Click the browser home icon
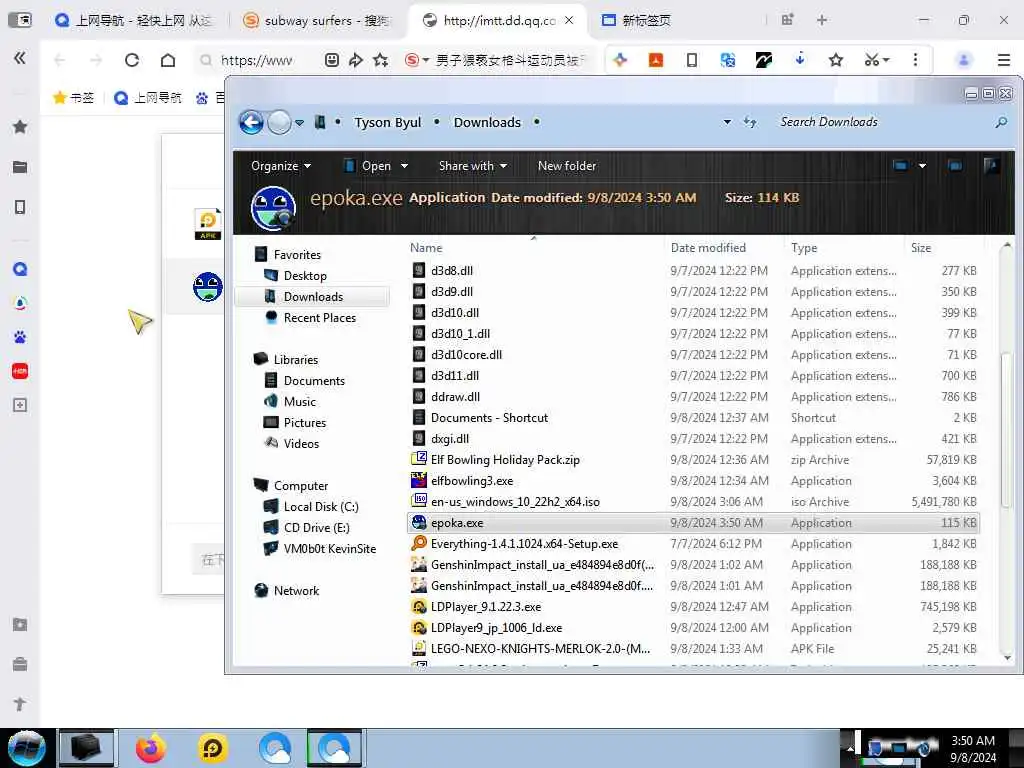Image resolution: width=1024 pixels, height=768 pixels. [x=168, y=60]
